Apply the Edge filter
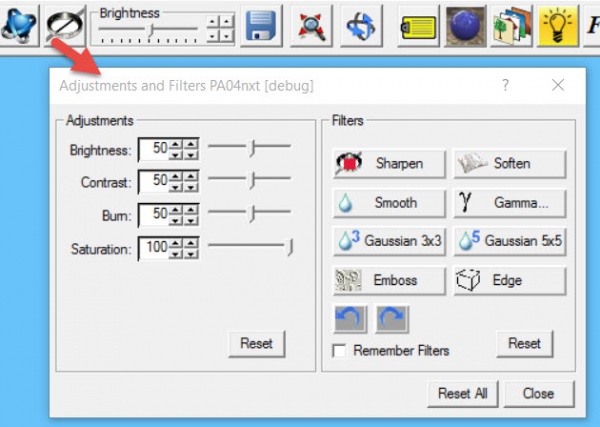 pos(510,280)
